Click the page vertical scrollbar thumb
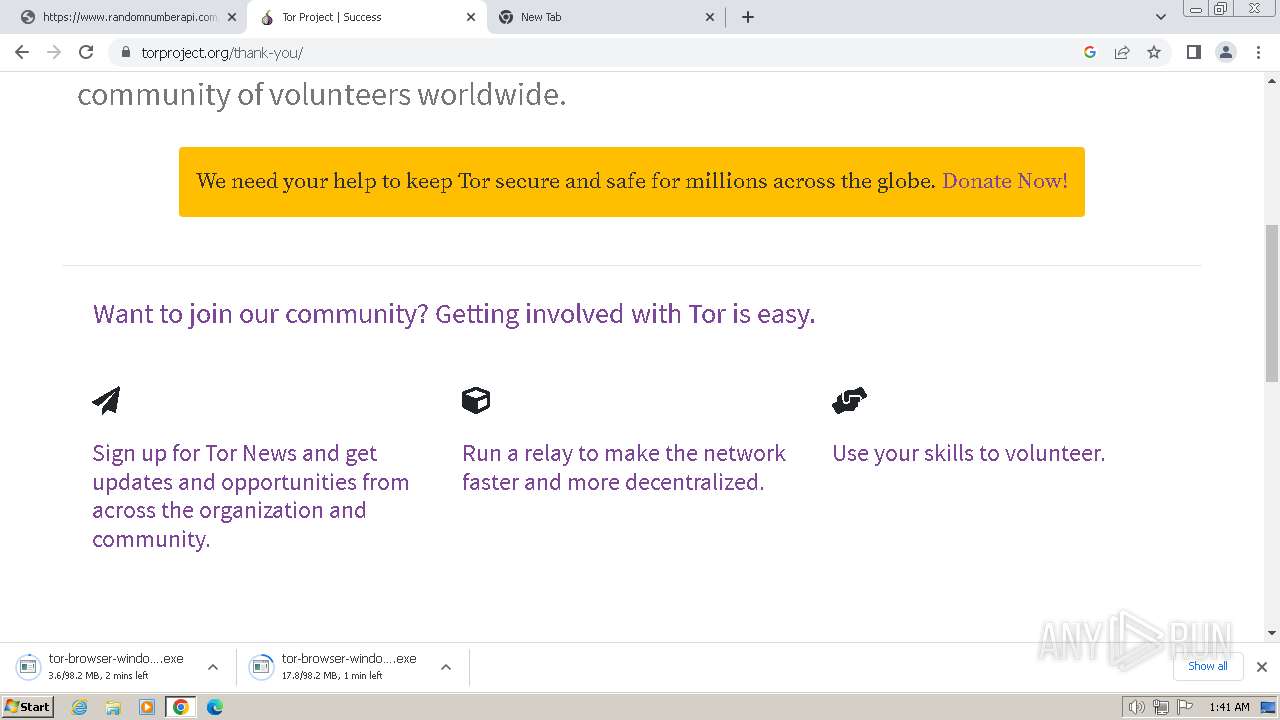The width and height of the screenshot is (1280, 720). pos(1272,303)
